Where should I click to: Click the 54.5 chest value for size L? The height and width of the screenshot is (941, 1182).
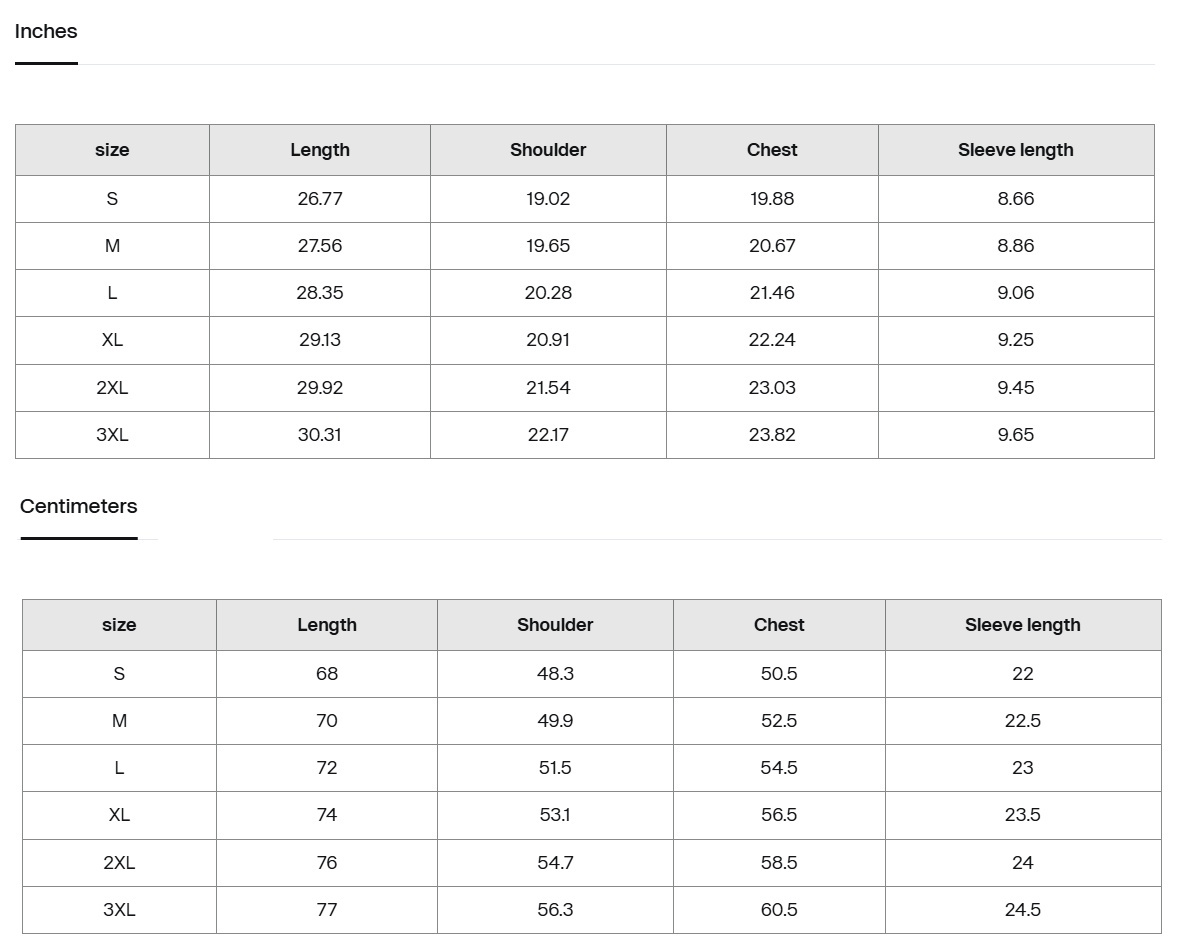click(x=779, y=768)
